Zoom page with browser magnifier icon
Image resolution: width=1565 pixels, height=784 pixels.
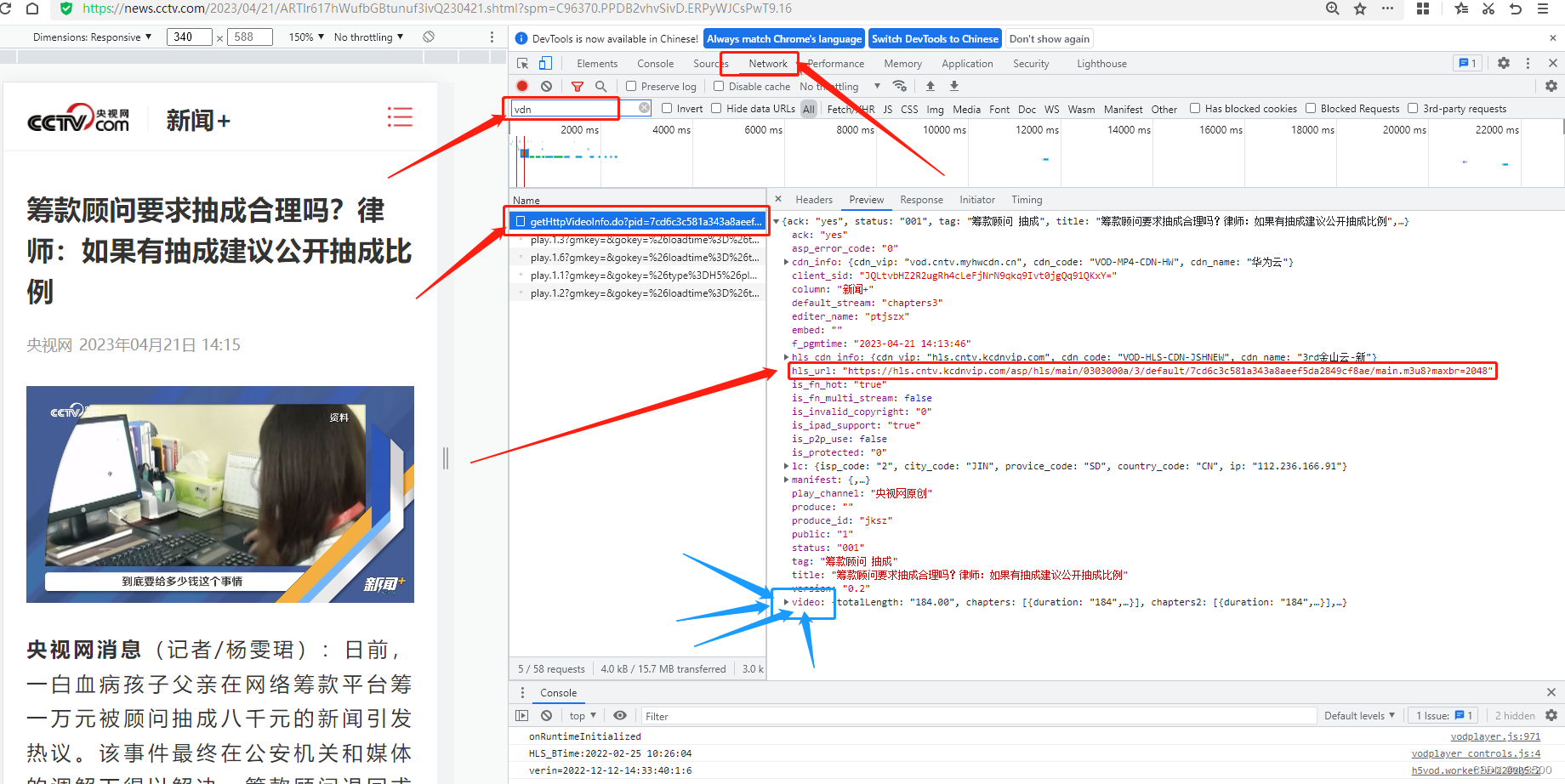click(1333, 9)
